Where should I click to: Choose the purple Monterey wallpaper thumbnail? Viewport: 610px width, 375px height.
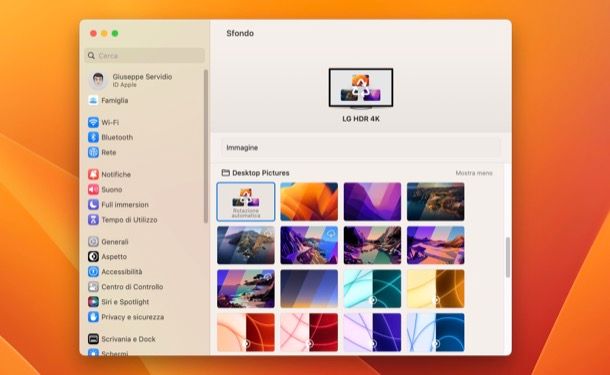click(372, 202)
